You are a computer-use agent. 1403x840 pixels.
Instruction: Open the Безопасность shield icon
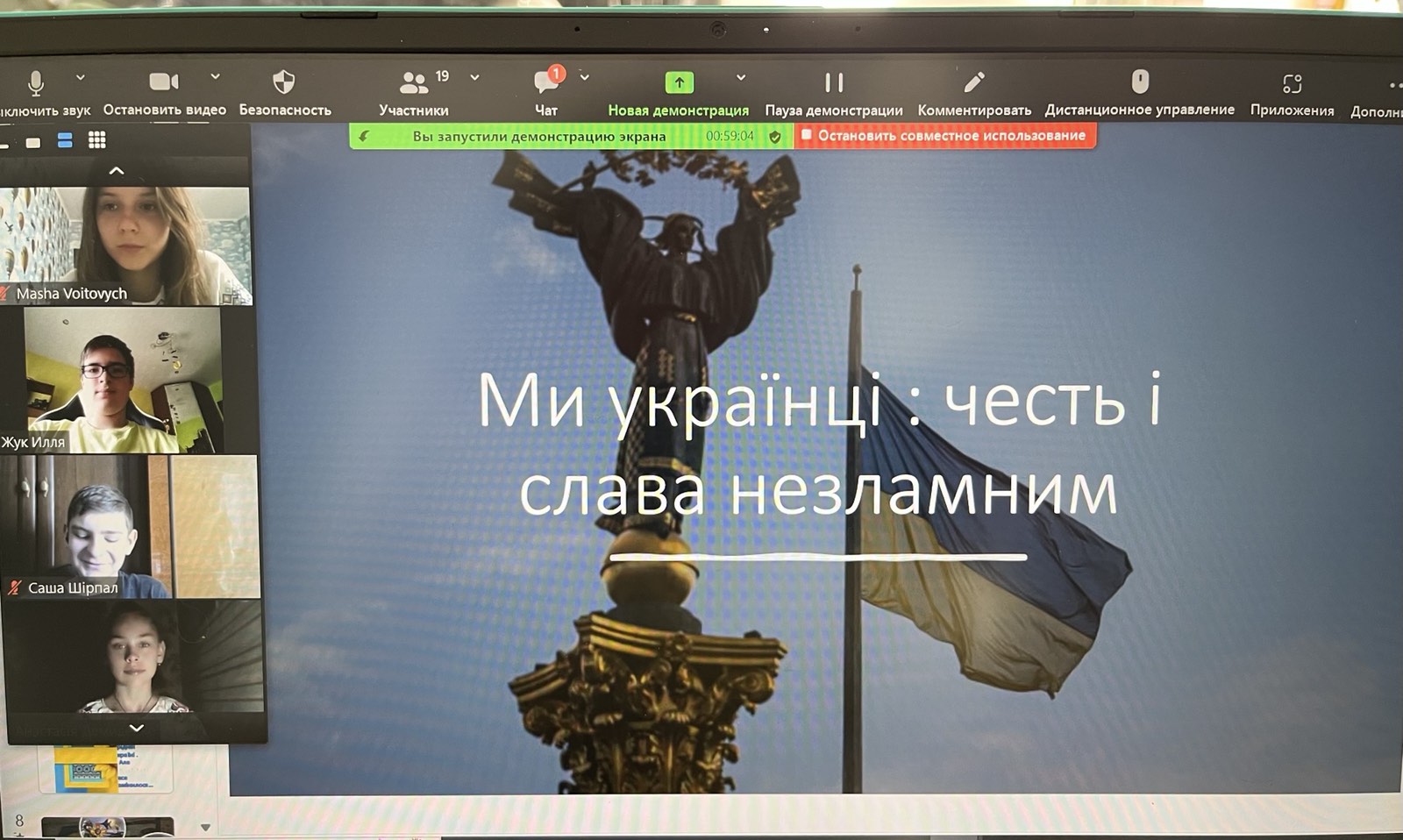(284, 82)
